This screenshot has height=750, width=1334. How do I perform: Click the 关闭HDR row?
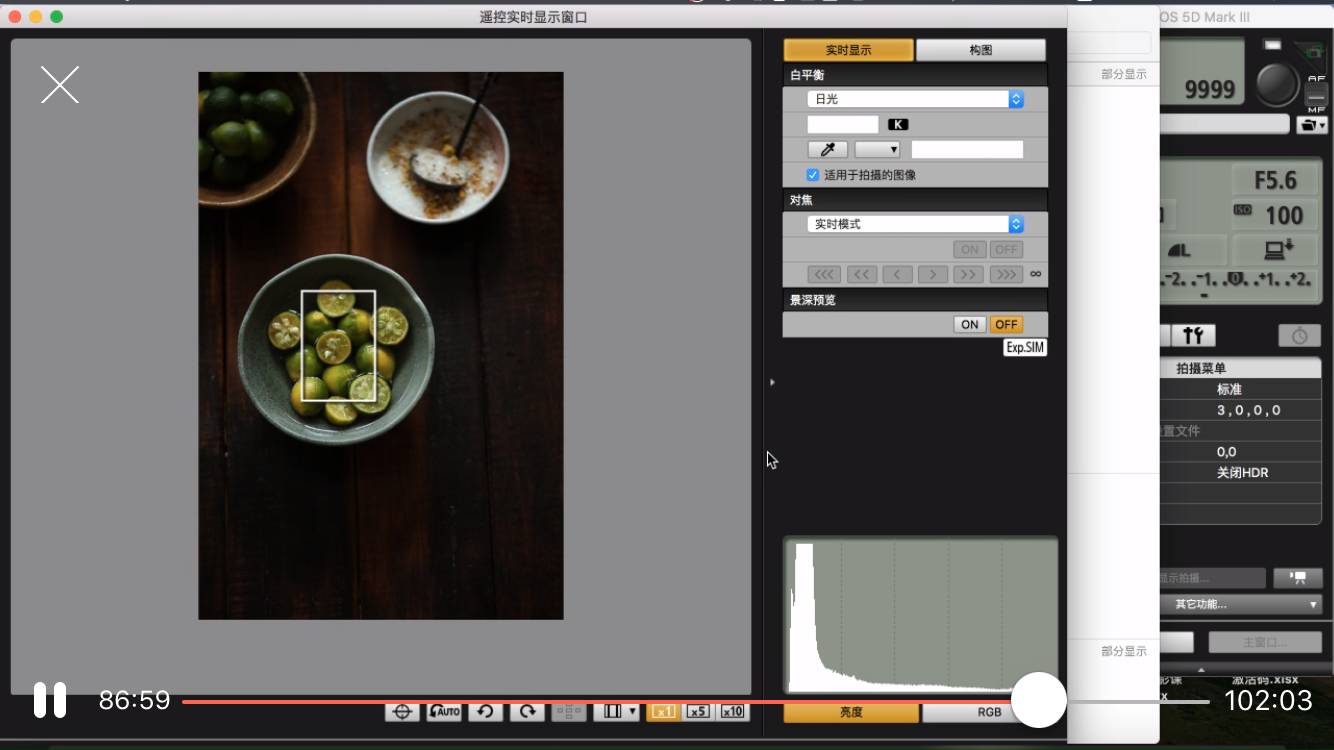(x=1240, y=473)
